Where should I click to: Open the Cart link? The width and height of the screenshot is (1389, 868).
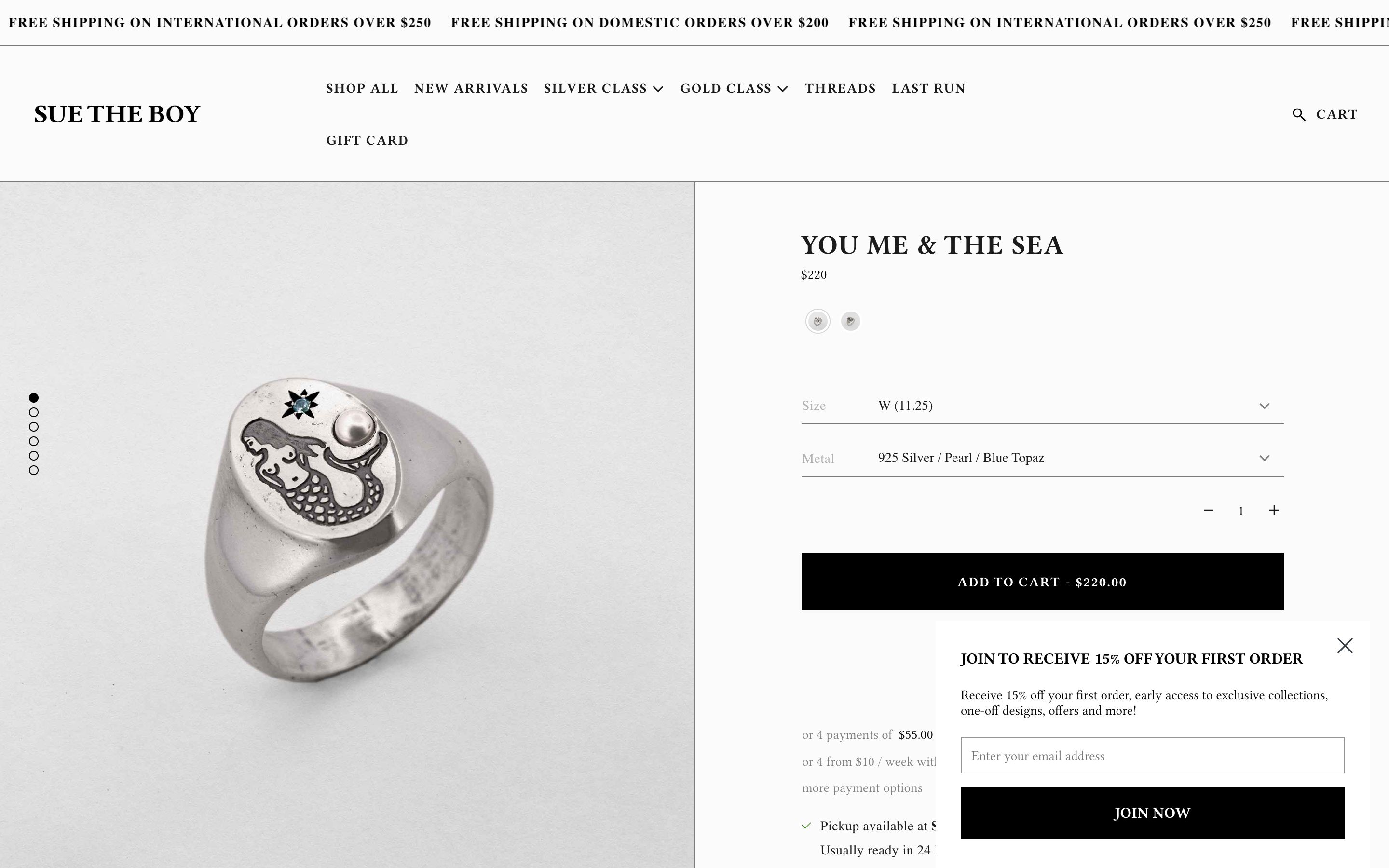[1337, 114]
